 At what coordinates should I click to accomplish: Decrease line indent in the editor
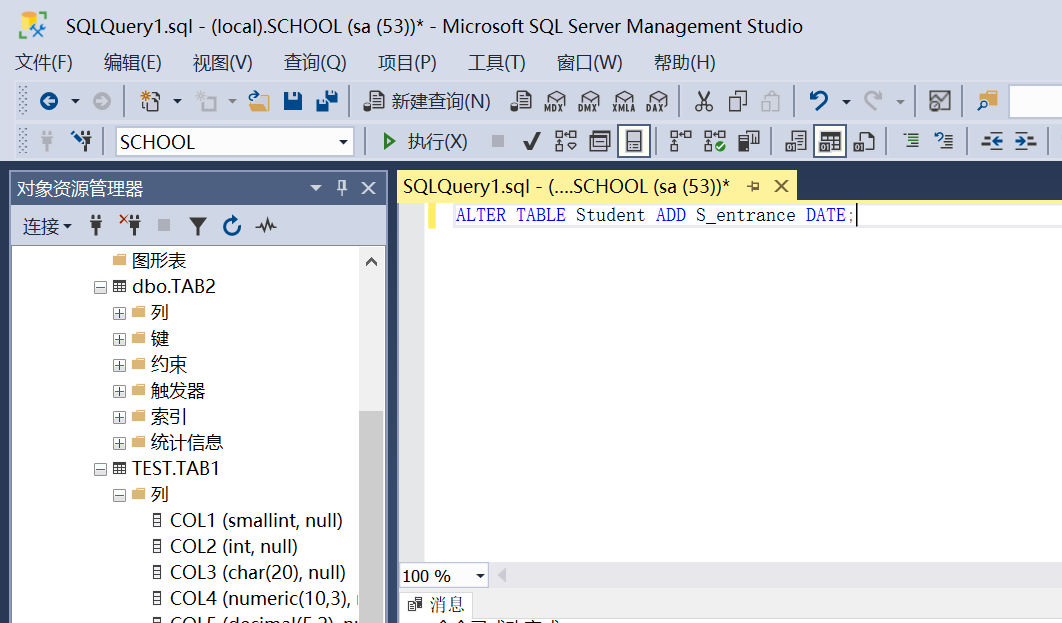992,142
